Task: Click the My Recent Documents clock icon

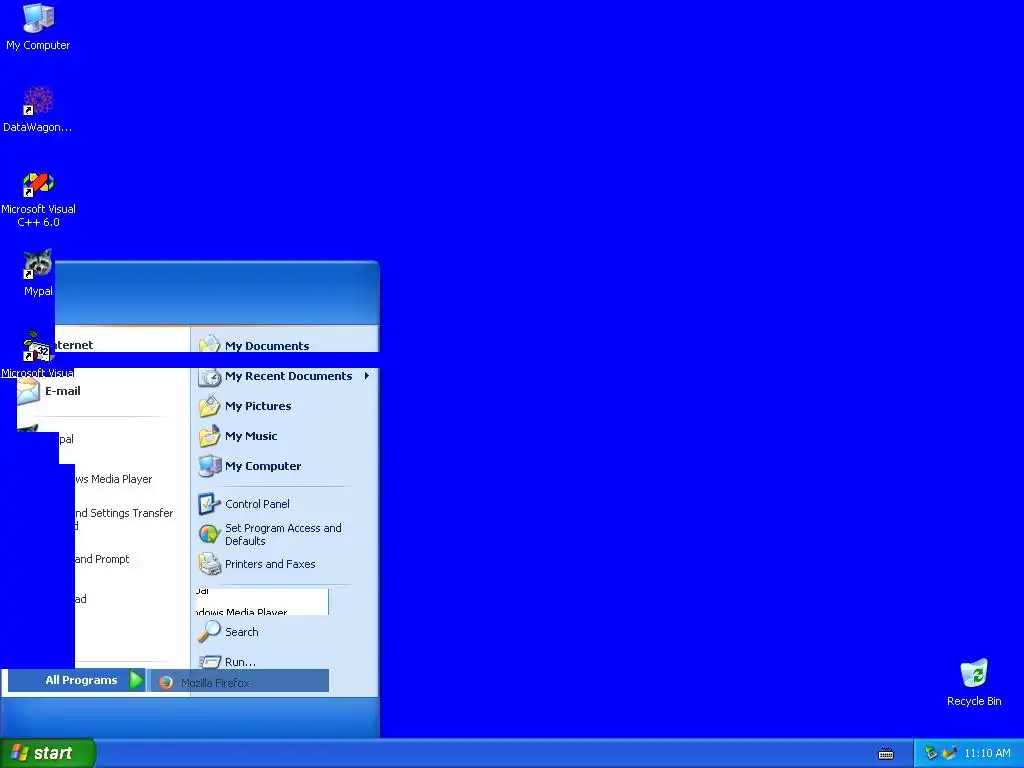Action: pyautogui.click(x=210, y=377)
